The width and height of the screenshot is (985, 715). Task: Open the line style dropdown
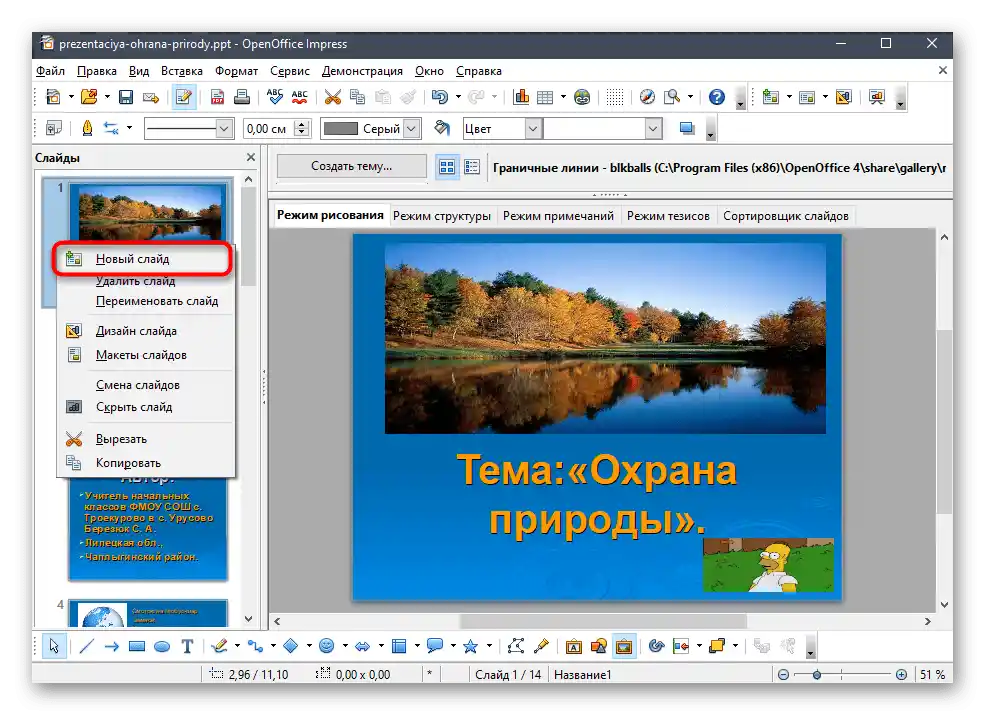coord(224,129)
